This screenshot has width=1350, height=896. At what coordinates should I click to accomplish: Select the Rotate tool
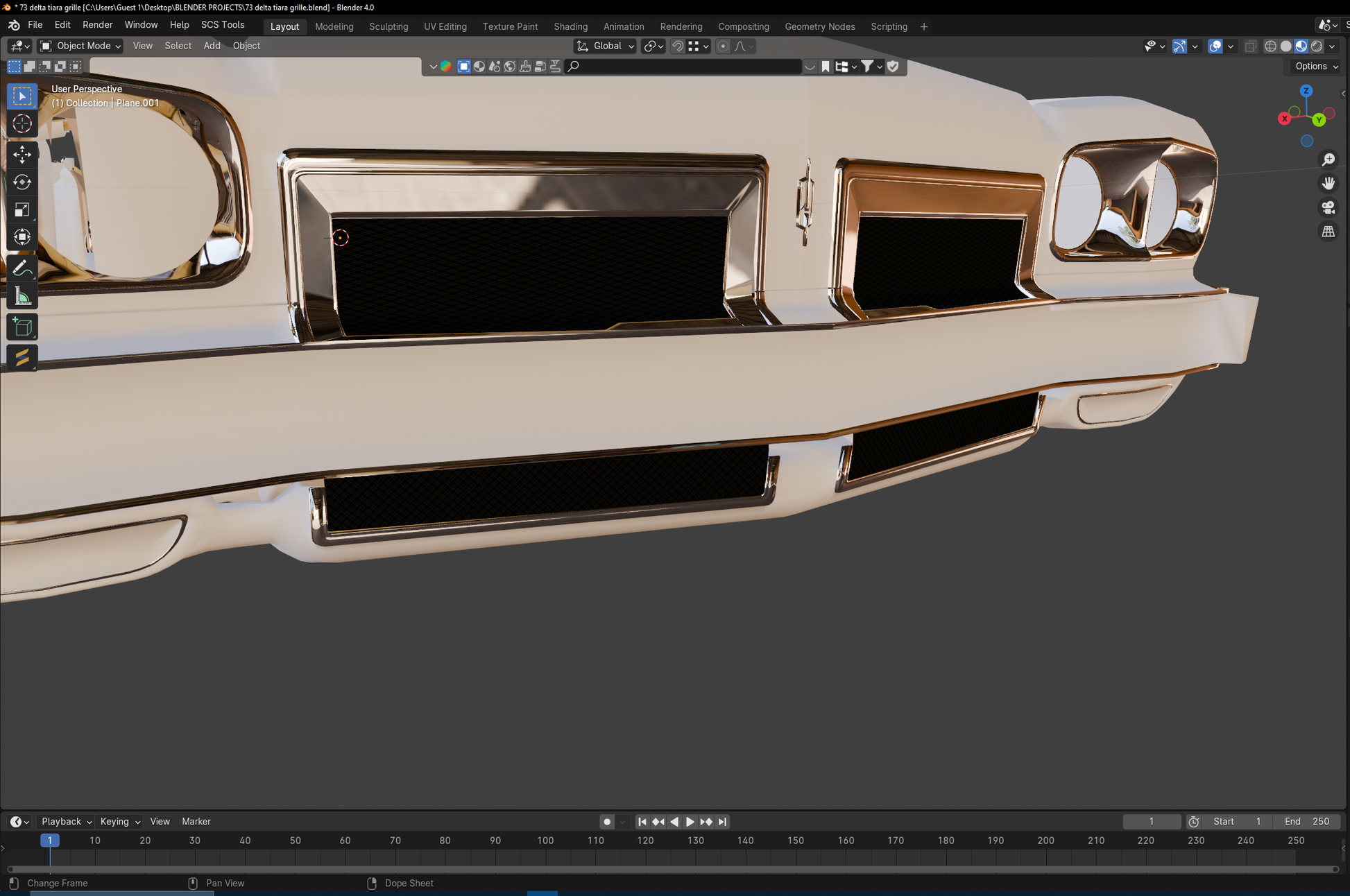(x=22, y=182)
